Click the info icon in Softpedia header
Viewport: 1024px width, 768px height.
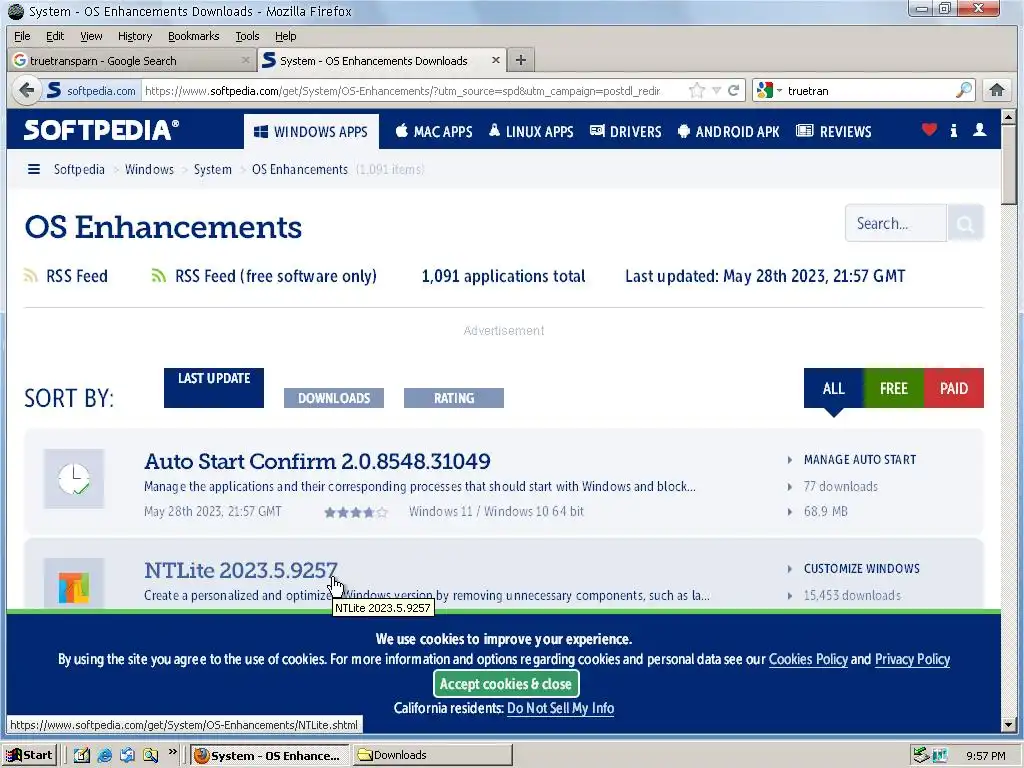pyautogui.click(x=953, y=131)
